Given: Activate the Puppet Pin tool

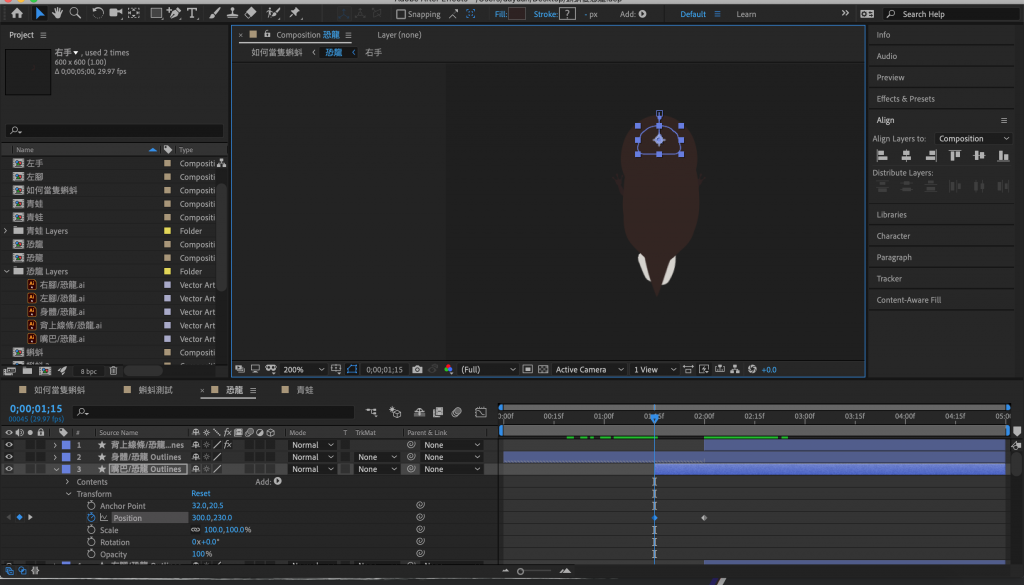Looking at the screenshot, I should point(294,14).
